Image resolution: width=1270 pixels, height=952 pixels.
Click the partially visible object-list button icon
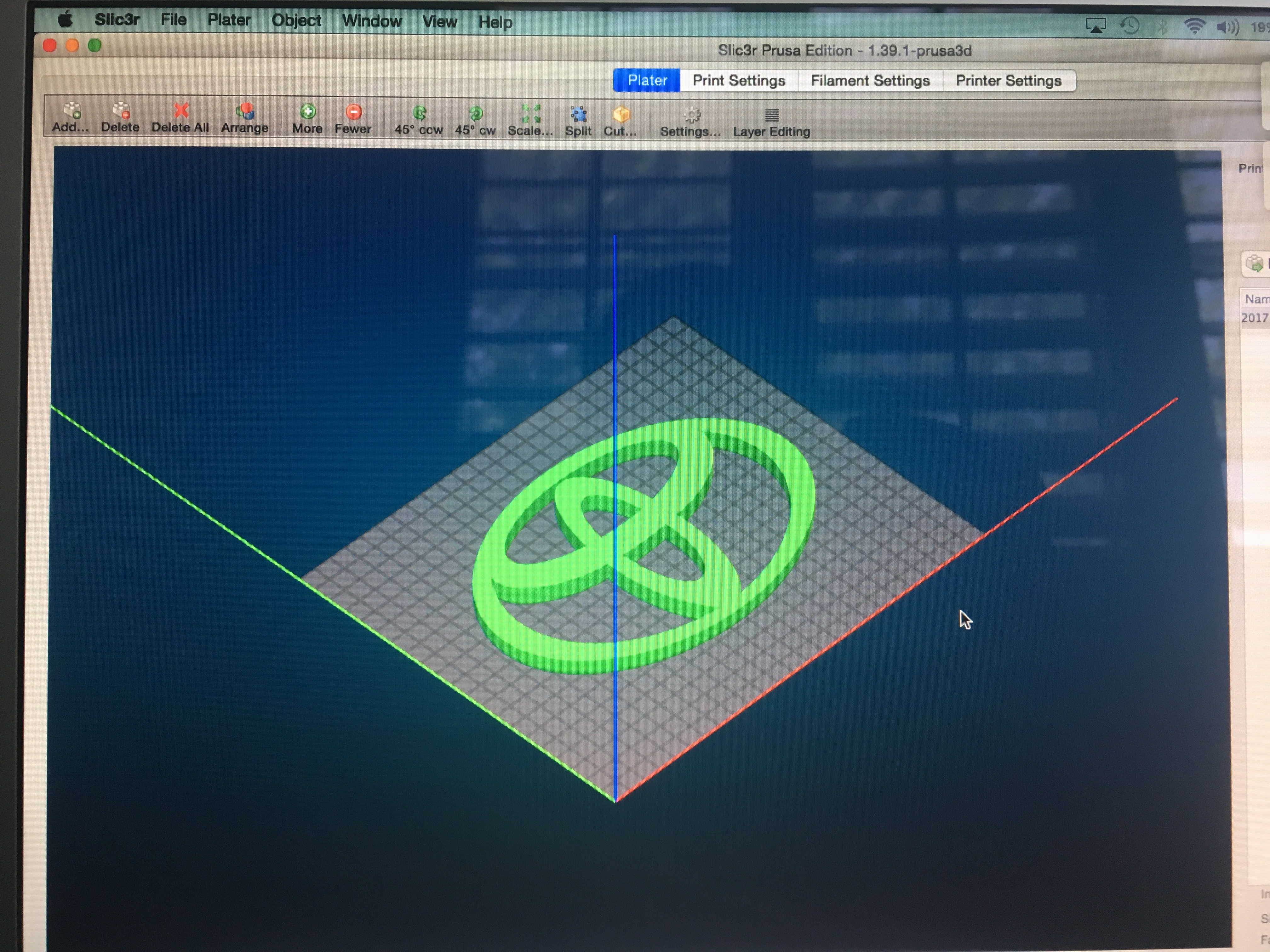[x=1255, y=263]
